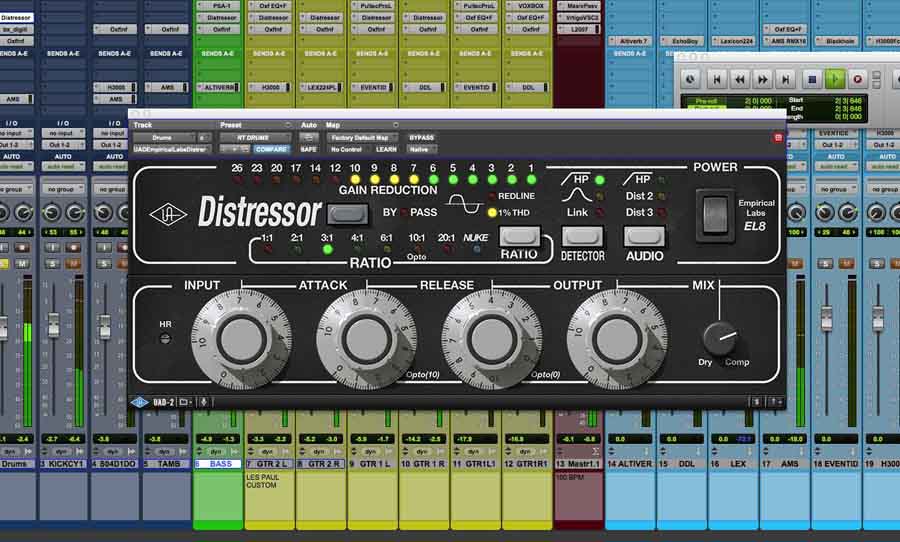Open the EchoBoy insert slot
This screenshot has height=542, width=900.
(x=681, y=41)
